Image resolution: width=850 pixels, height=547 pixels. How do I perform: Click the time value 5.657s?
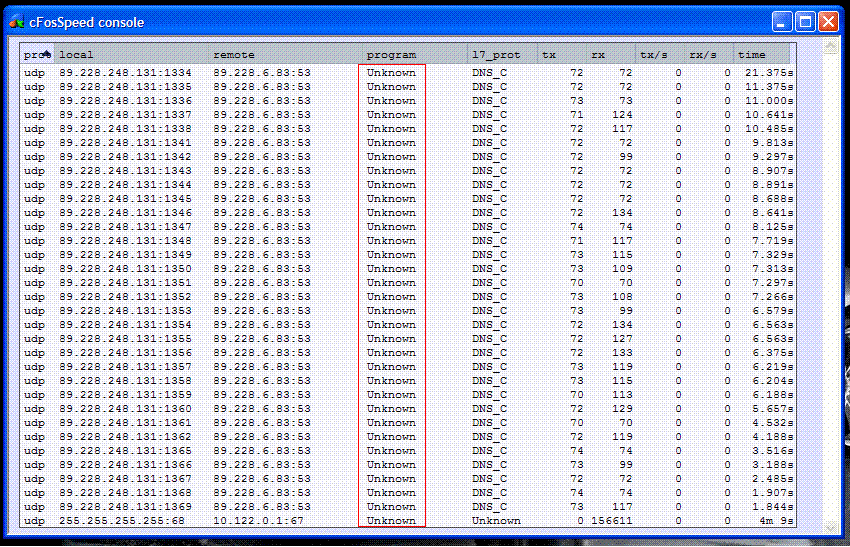[x=773, y=409]
